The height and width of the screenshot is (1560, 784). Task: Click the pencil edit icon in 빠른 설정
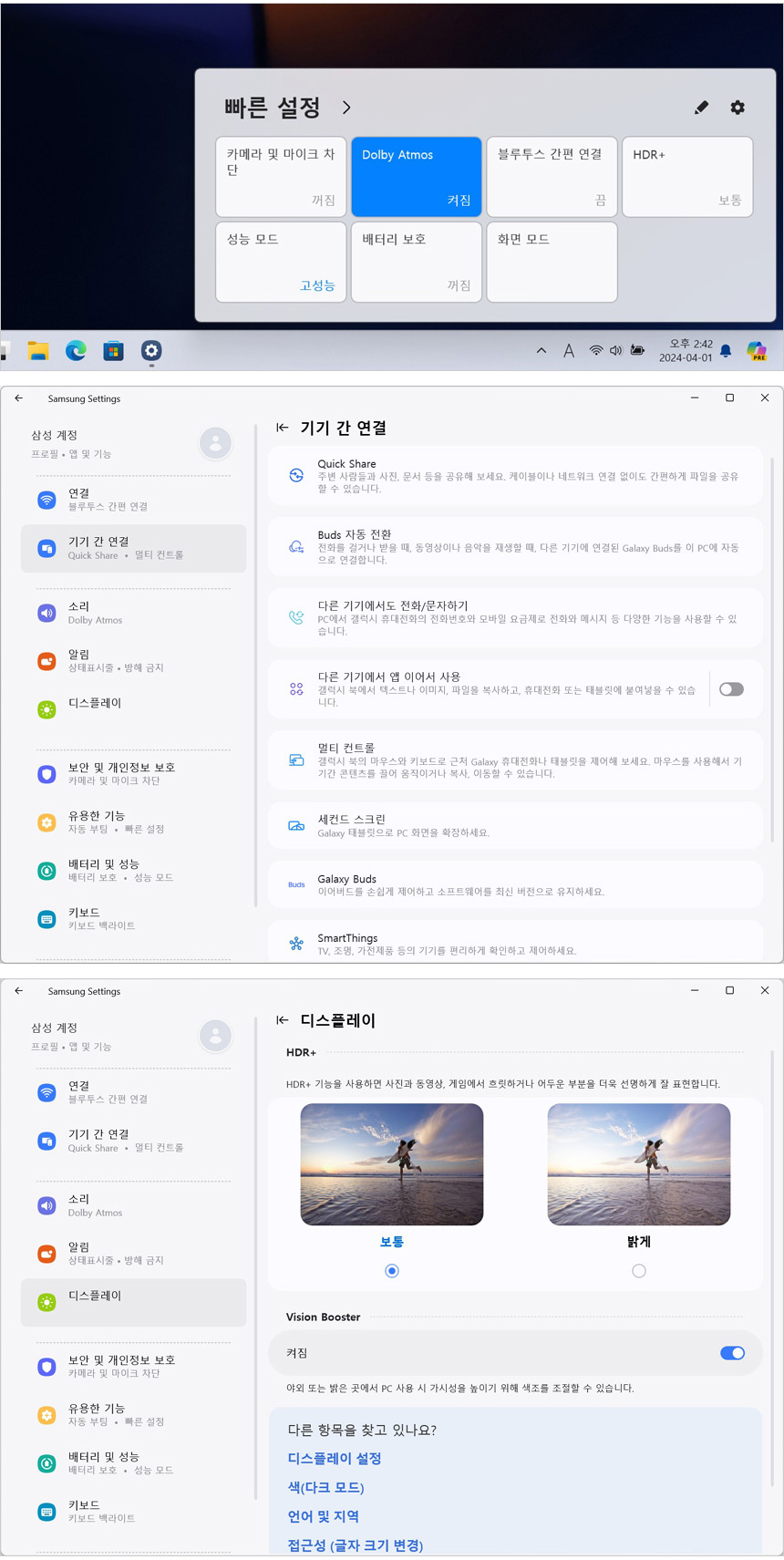[x=701, y=108]
